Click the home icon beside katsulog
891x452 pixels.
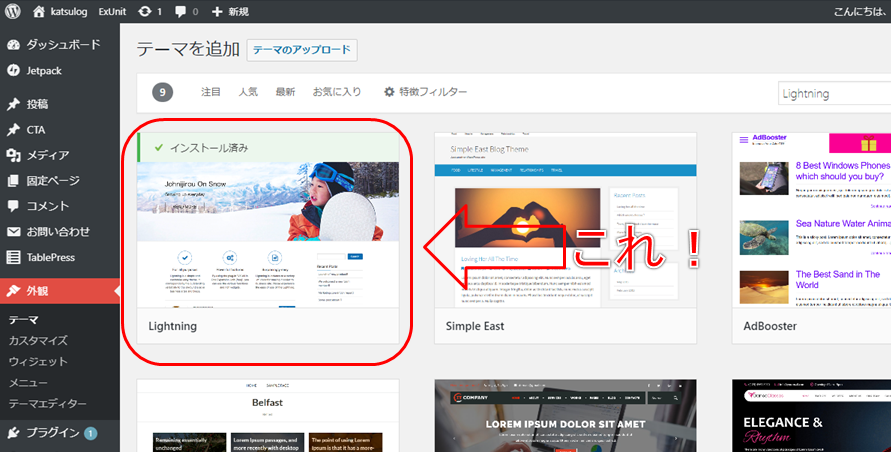[39, 11]
